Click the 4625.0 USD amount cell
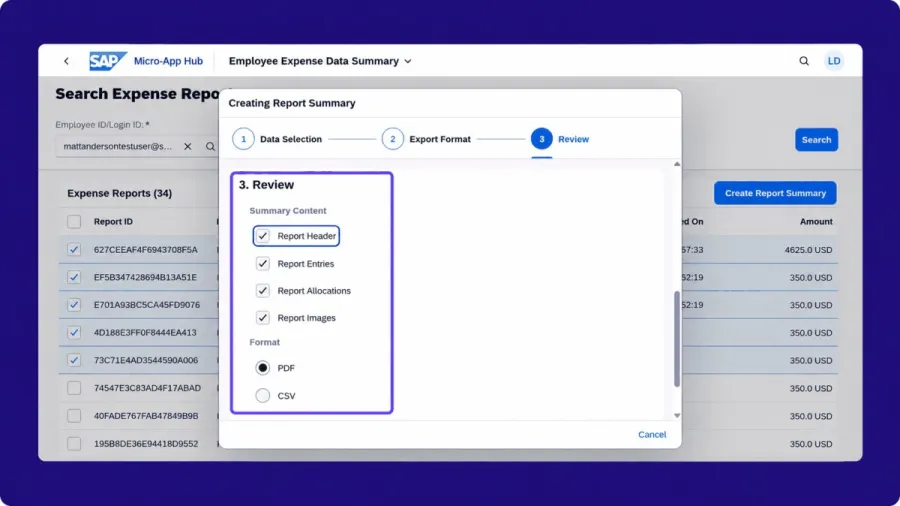 (808, 250)
